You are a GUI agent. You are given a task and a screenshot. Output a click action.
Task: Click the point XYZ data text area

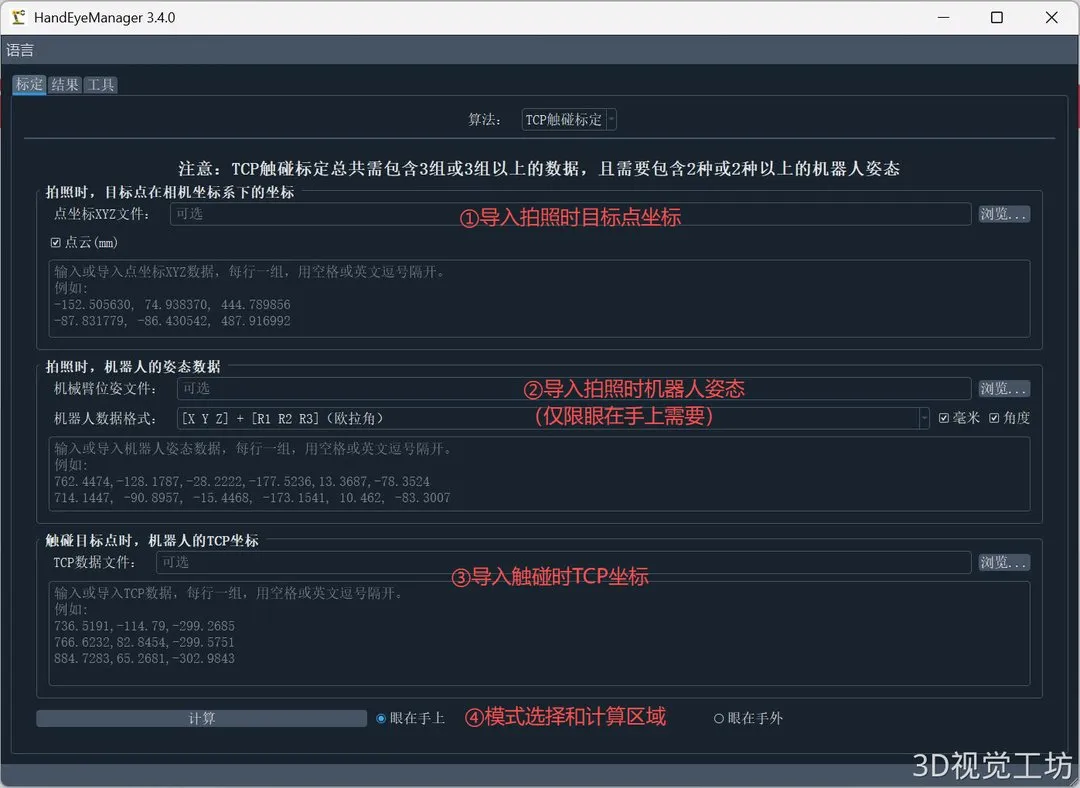539,298
